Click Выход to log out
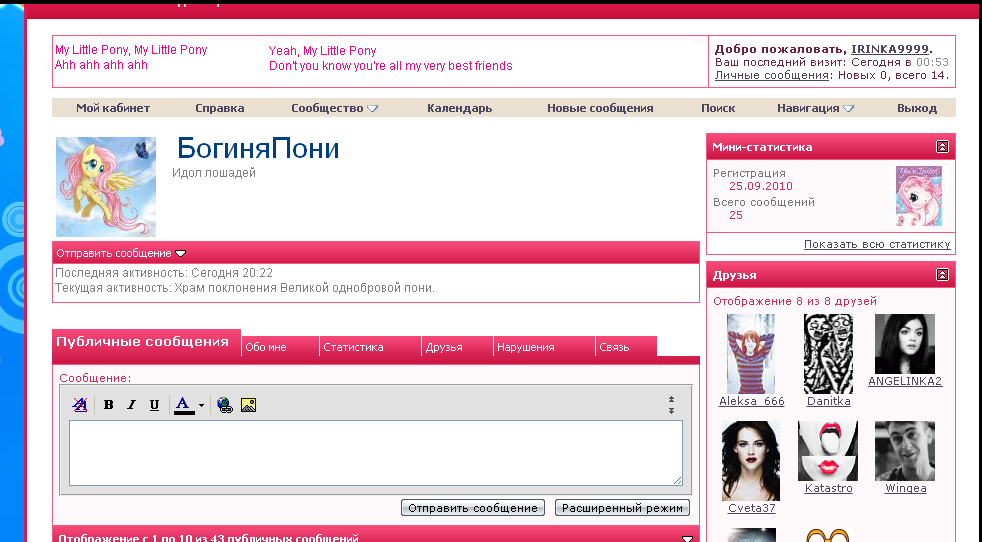982x542 pixels. click(x=917, y=108)
